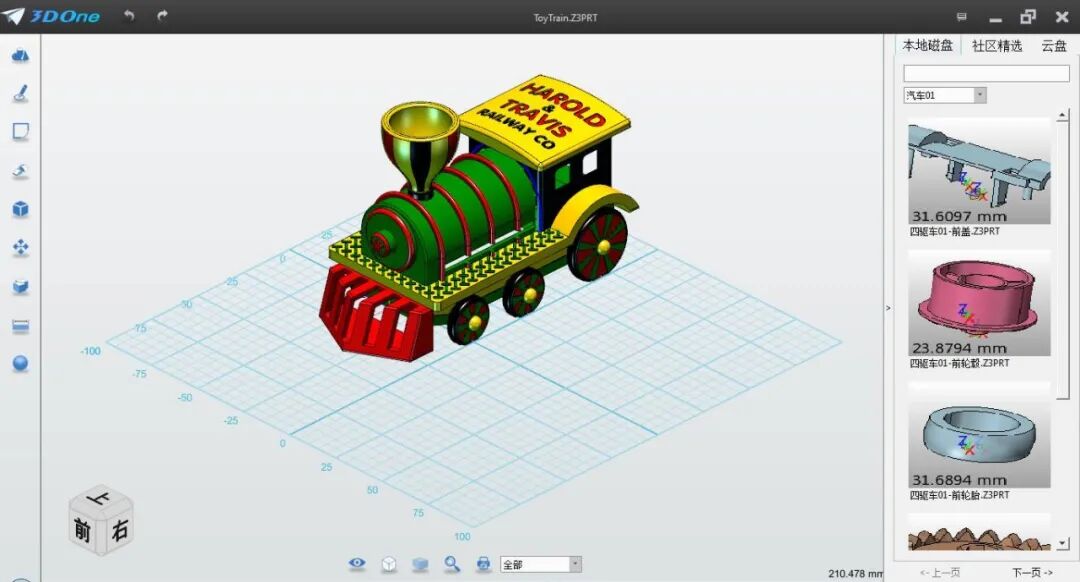Image resolution: width=1080 pixels, height=582 pixels.
Task: Select the pink 四驱车01-前轮毂 model thumbnail
Action: pyautogui.click(x=979, y=303)
